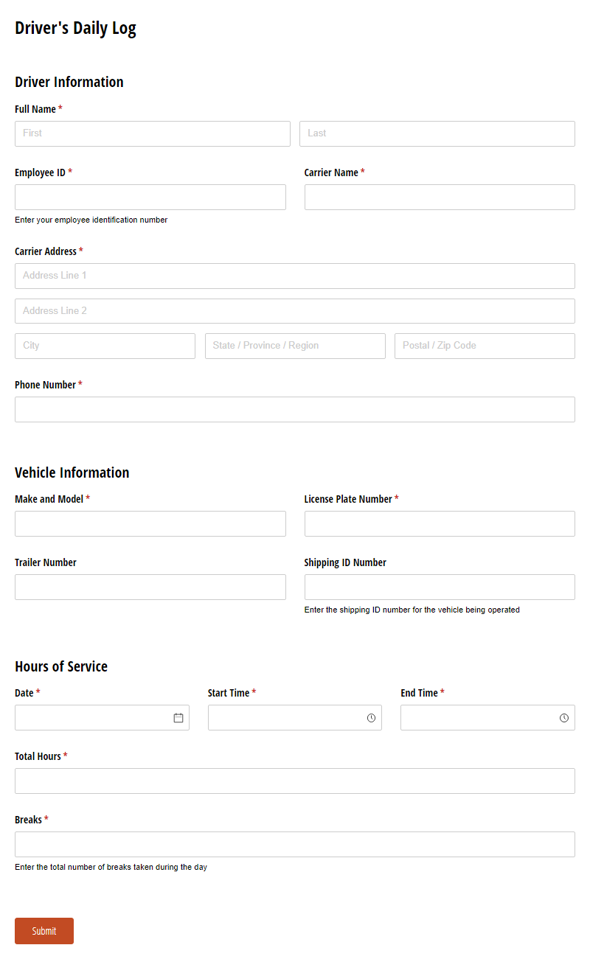The height and width of the screenshot is (959, 590).
Task: Focus the First name field
Action: click(152, 133)
